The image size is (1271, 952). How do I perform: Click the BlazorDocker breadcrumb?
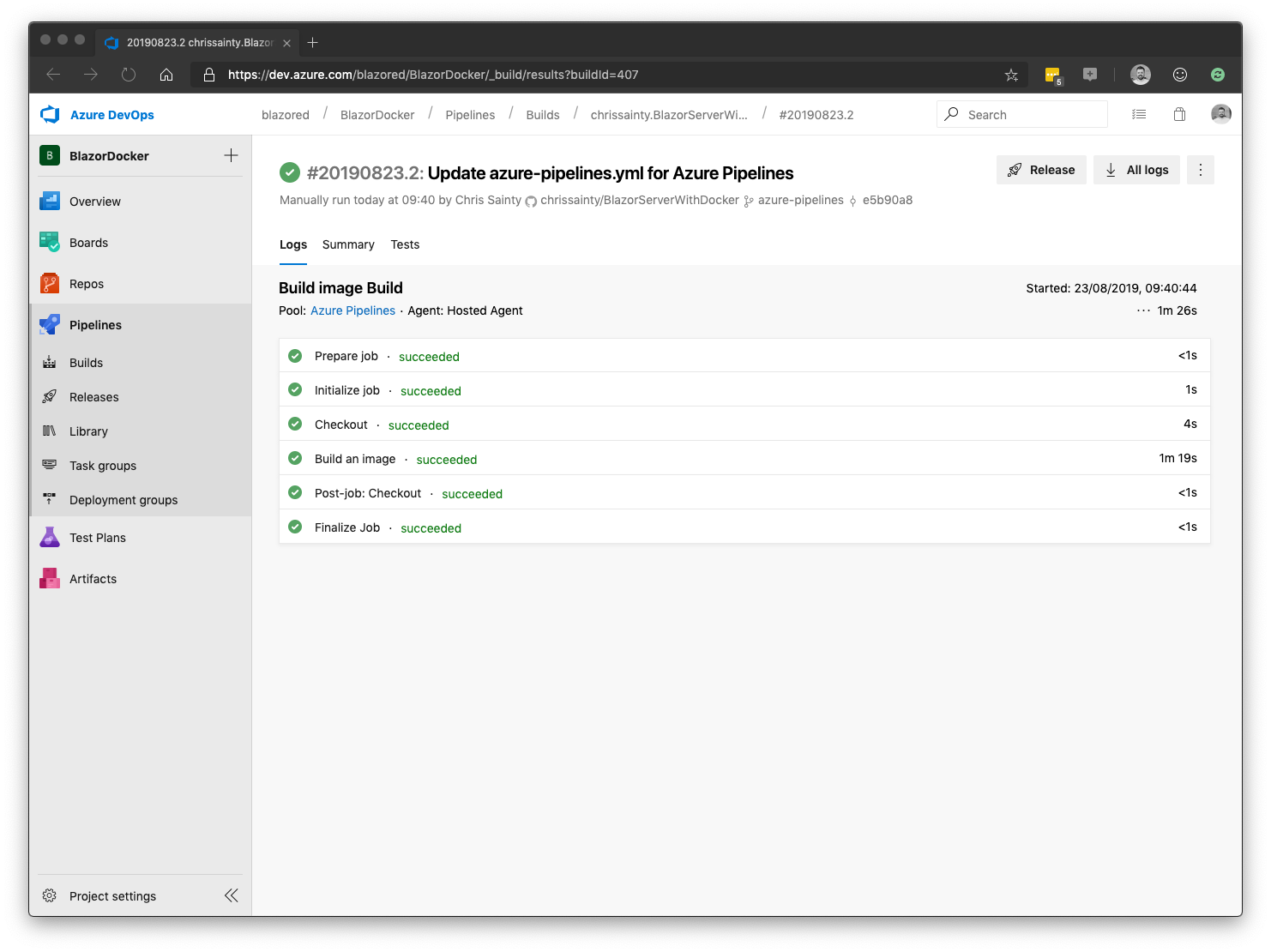(x=377, y=115)
